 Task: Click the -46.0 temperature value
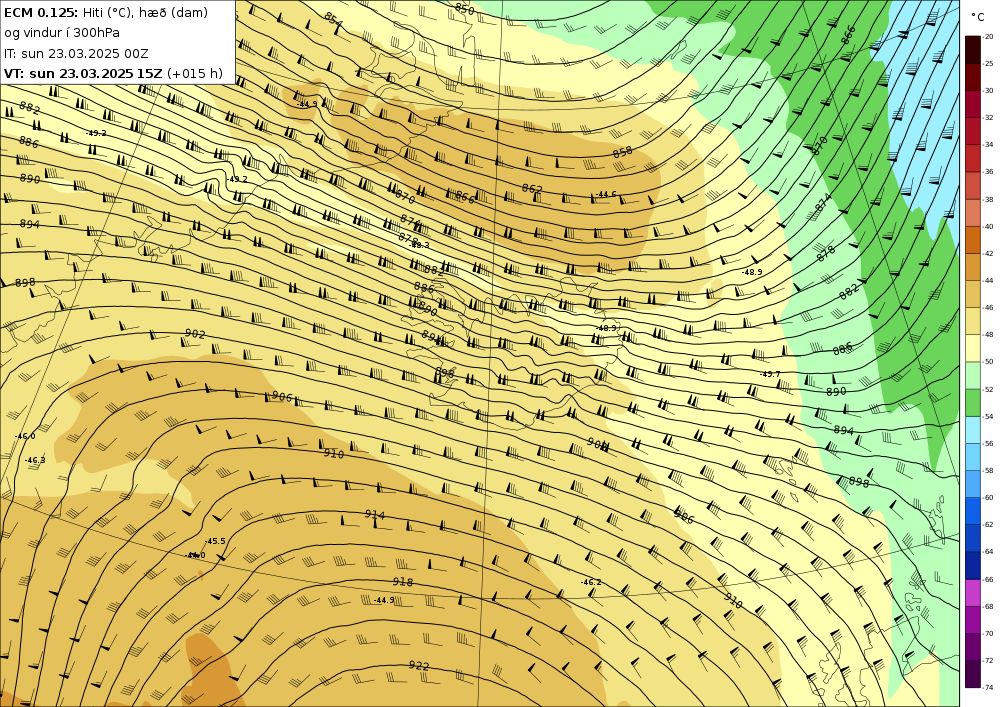(x=26, y=436)
